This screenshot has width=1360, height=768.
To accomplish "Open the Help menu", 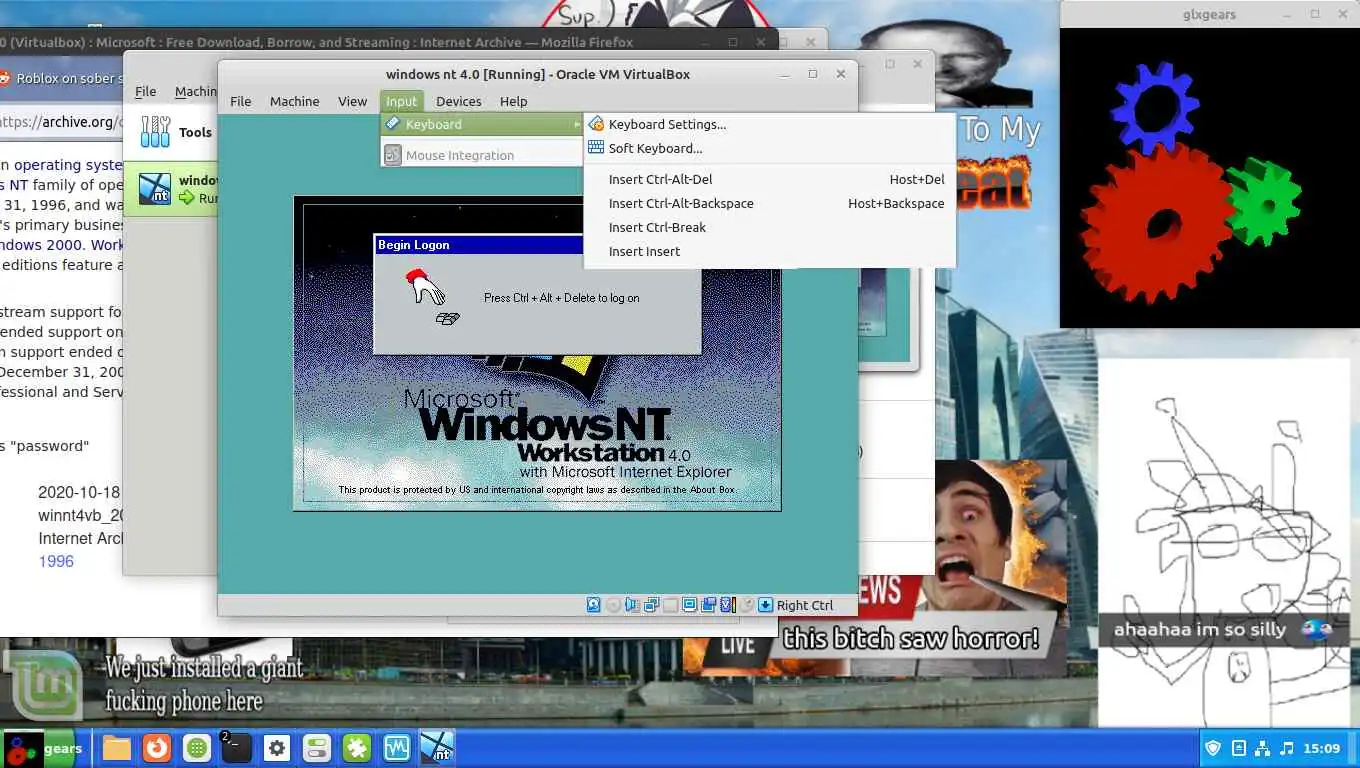I will [513, 101].
